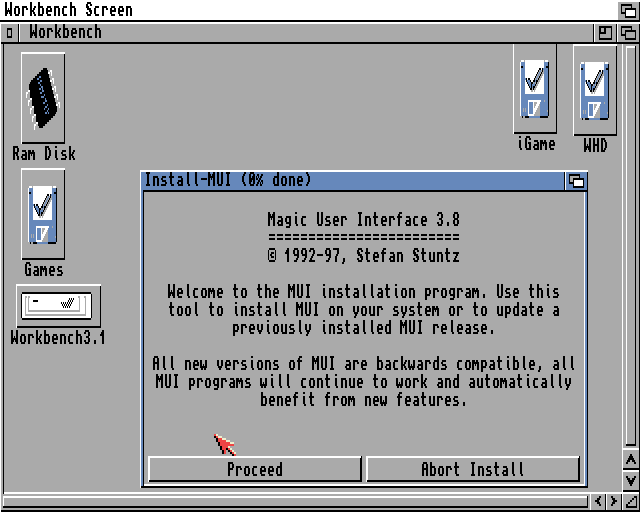Open the Ram Disk icon
Image resolution: width=640 pixels, height=512 pixels.
click(x=43, y=98)
